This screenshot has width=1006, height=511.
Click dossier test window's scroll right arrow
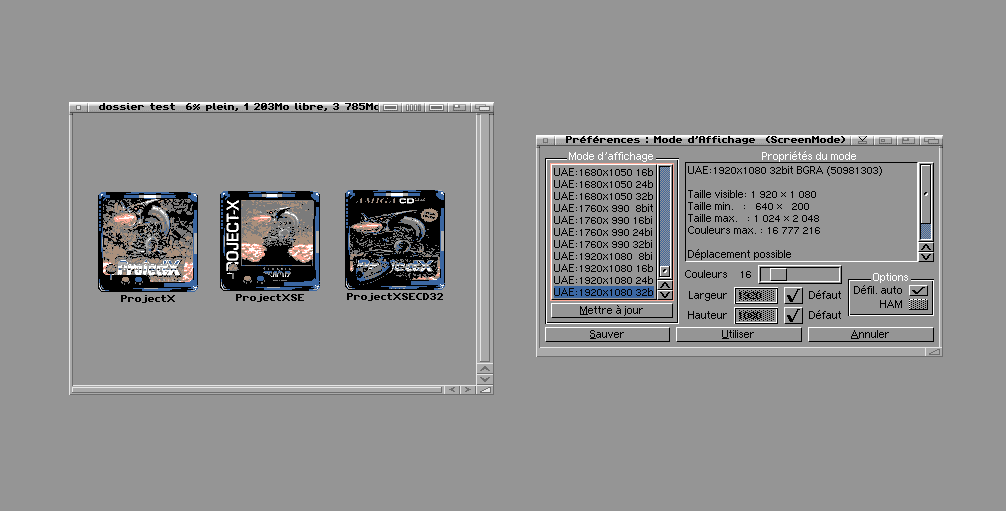[x=468, y=389]
